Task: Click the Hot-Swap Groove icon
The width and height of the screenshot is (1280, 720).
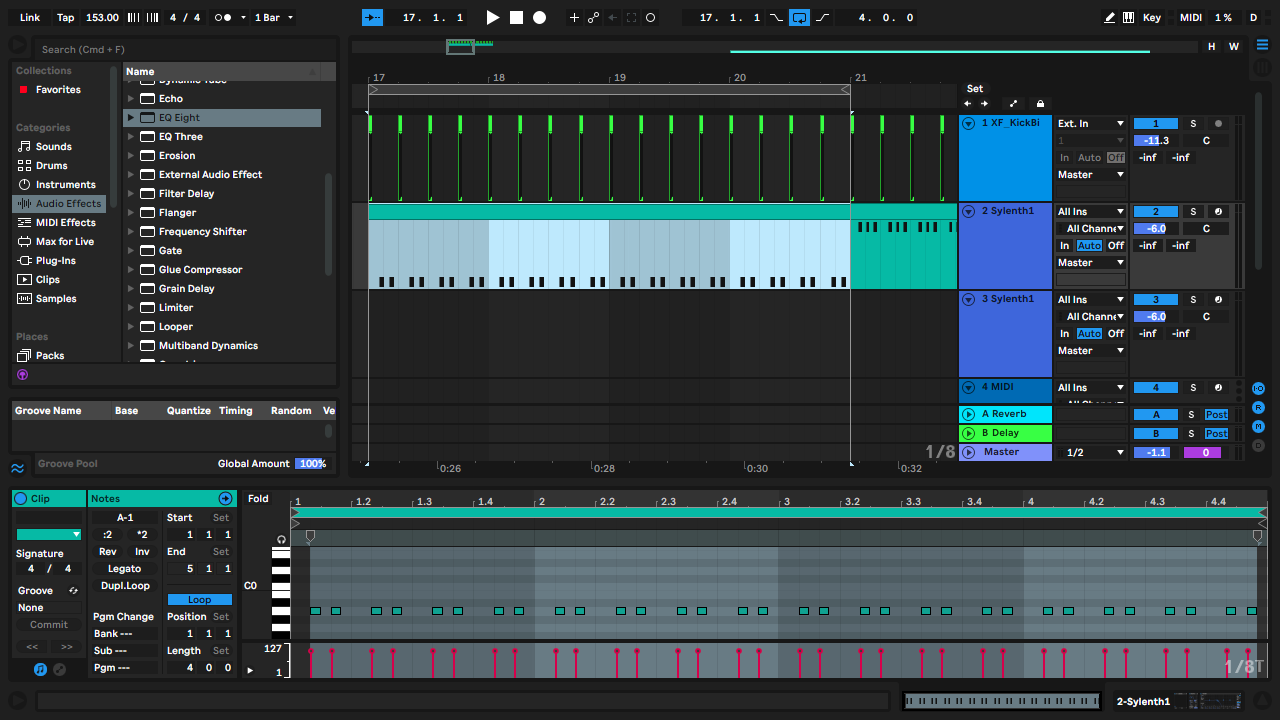Action: click(73, 590)
